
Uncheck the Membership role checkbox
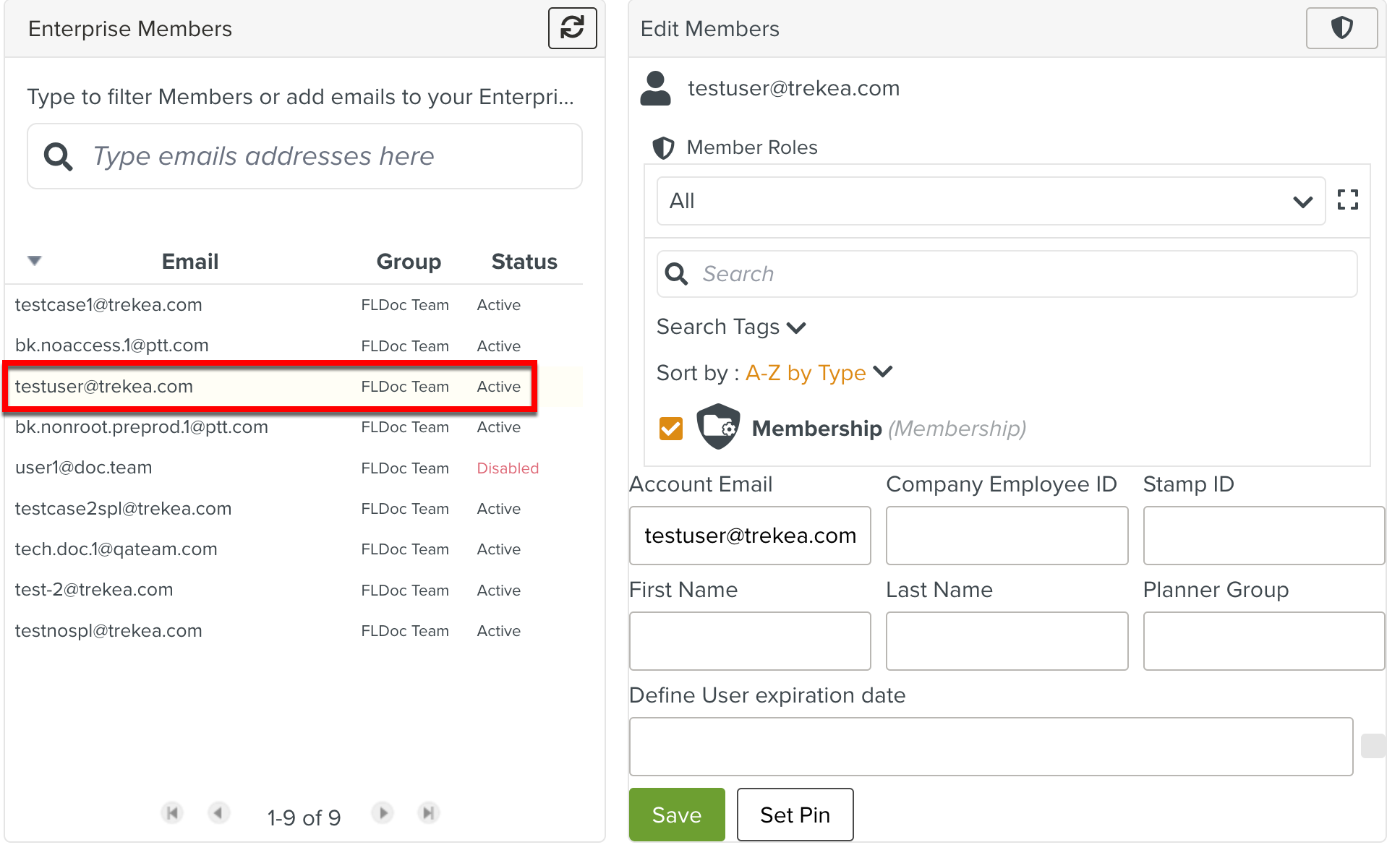tap(671, 429)
